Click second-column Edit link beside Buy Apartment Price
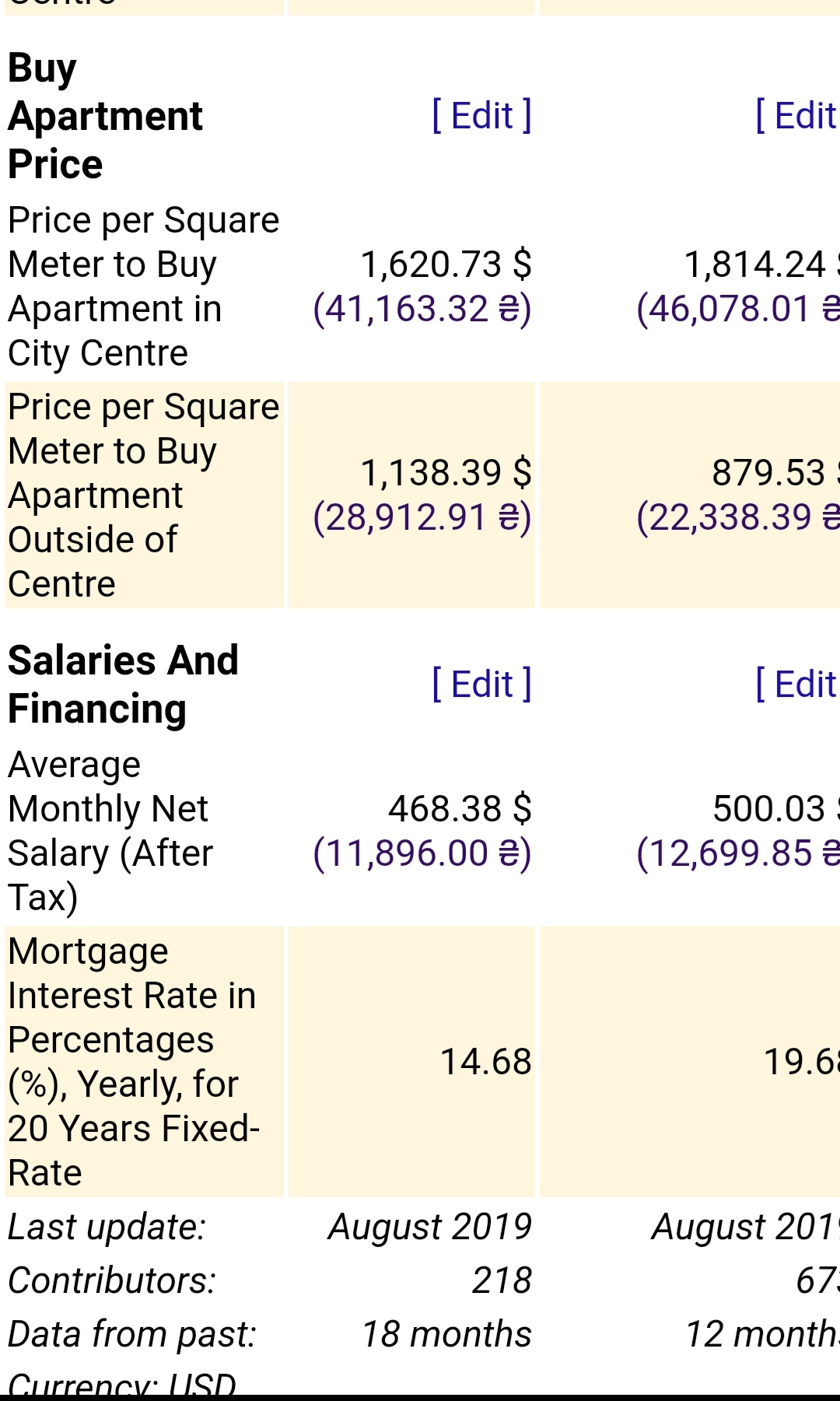The width and height of the screenshot is (840, 1401). pos(796,116)
